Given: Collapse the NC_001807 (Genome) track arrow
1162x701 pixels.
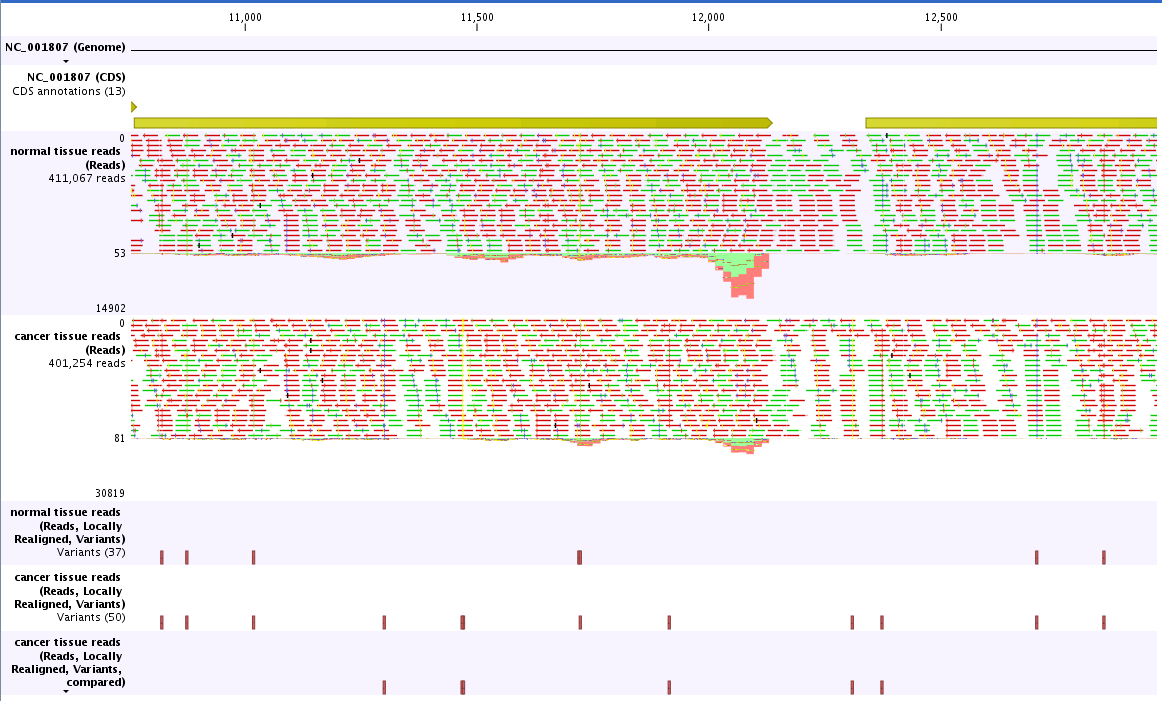Looking at the screenshot, I should pyautogui.click(x=66, y=62).
